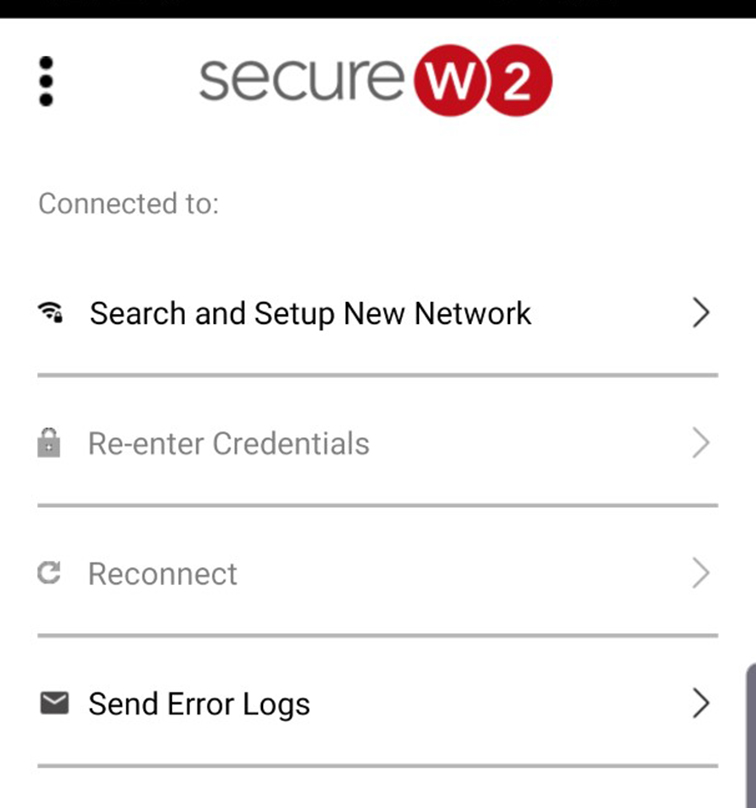Click the black status bar at top
Viewport: 756px width, 808px height.
click(378, 8)
